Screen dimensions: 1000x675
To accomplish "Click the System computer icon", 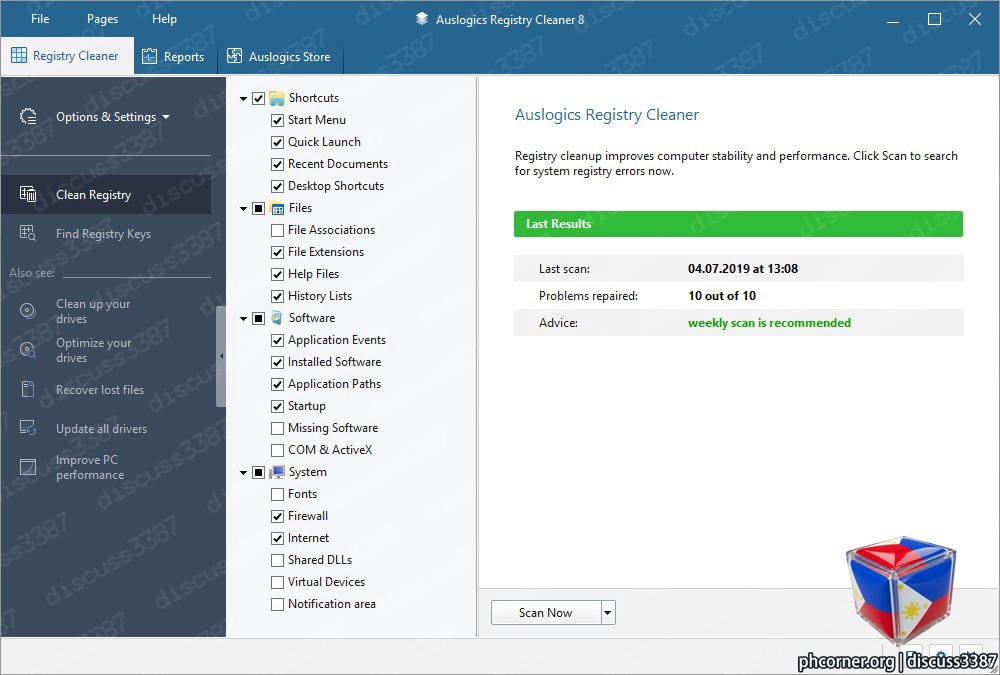I will coord(277,472).
